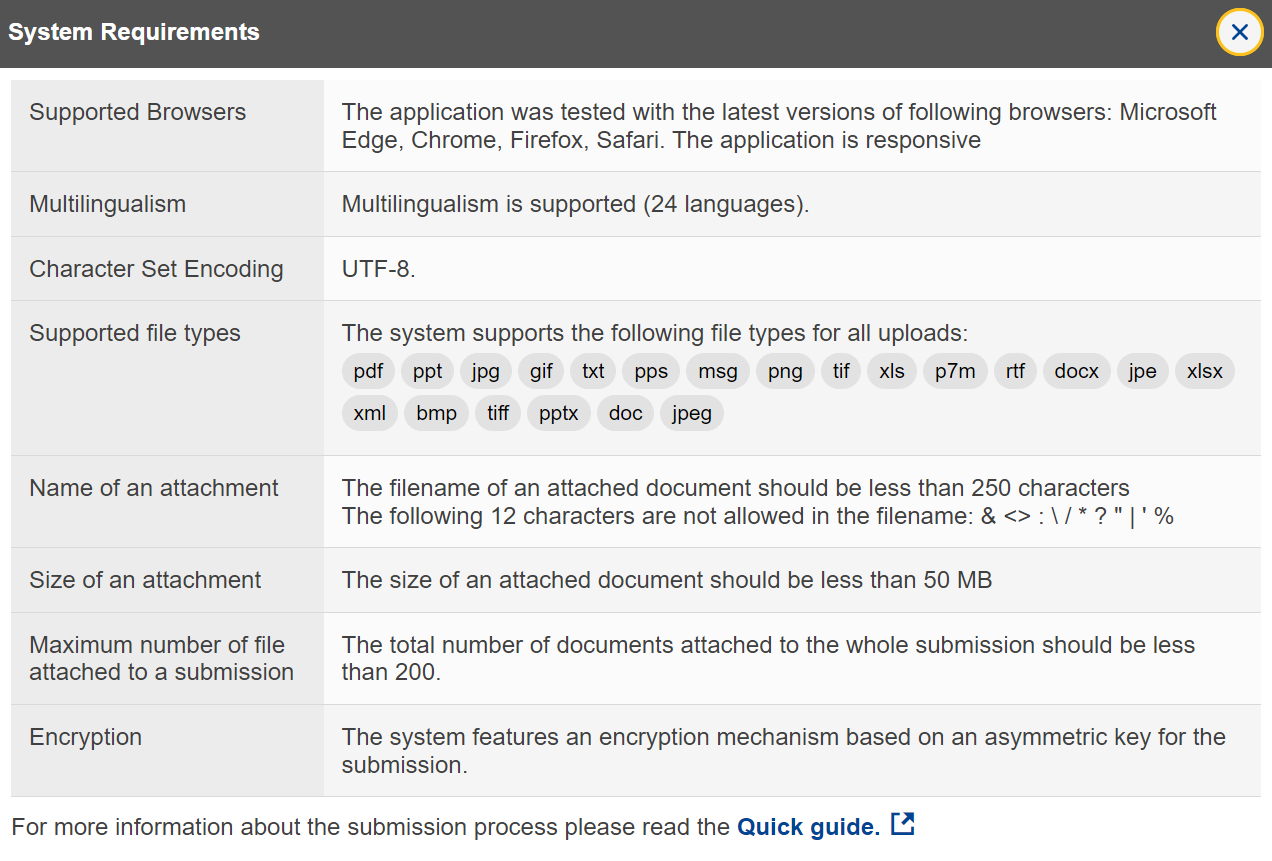Click the external link icon beside Quick guide
Image resolution: width=1272 pixels, height=861 pixels.
[902, 825]
